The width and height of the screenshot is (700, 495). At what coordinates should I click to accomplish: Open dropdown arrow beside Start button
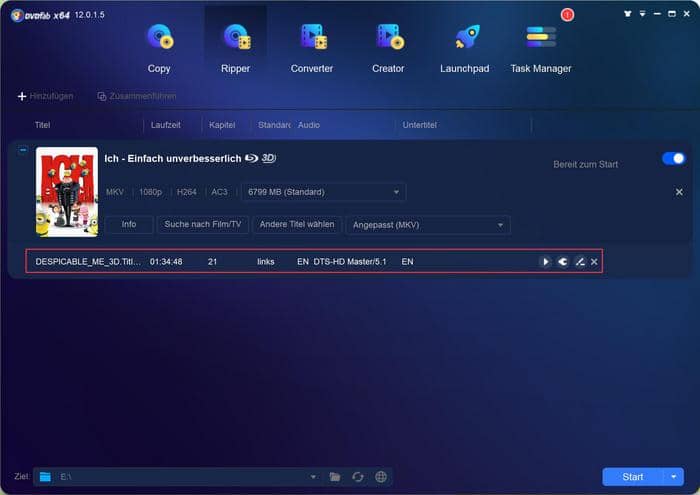tap(676, 477)
